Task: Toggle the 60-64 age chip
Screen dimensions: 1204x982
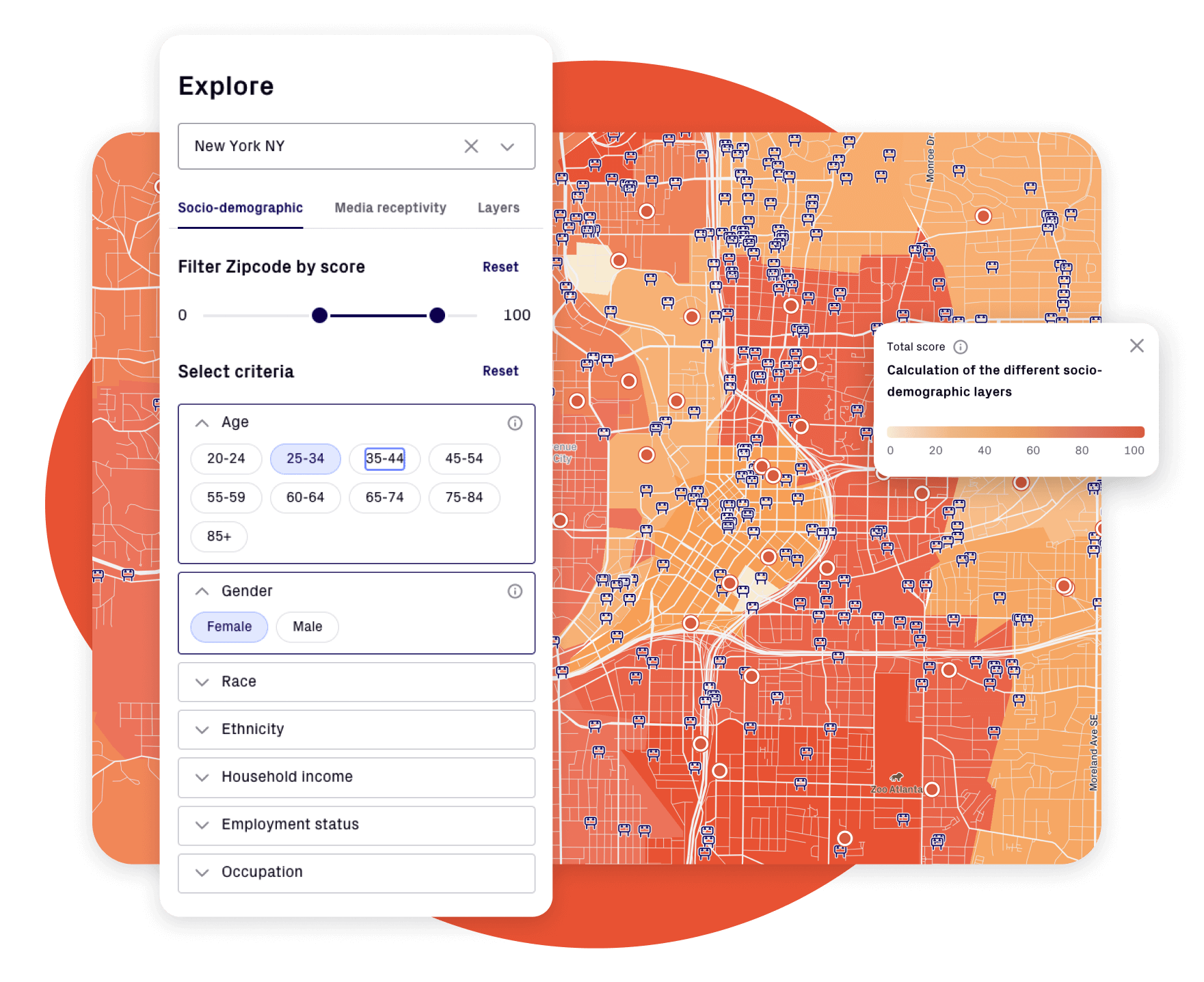Action: [x=306, y=497]
